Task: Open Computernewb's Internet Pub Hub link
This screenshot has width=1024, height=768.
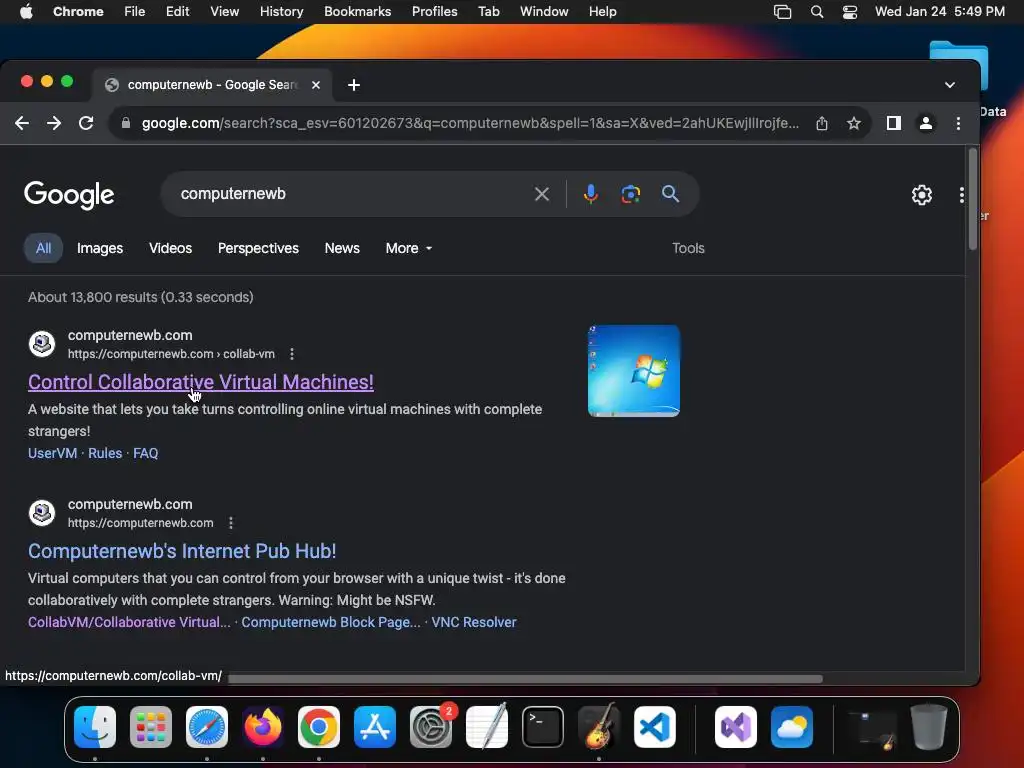Action: point(182,551)
